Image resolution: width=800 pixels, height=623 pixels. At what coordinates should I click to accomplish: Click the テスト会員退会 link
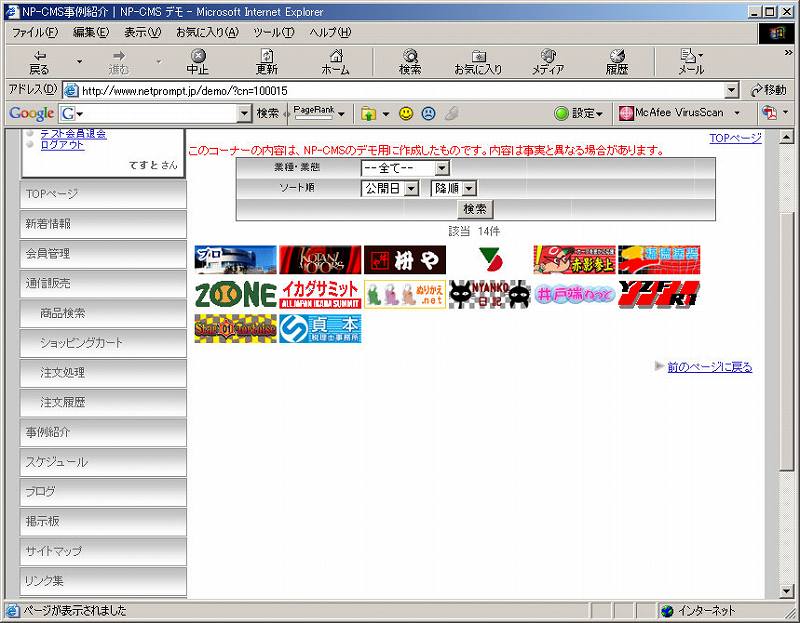click(x=73, y=134)
